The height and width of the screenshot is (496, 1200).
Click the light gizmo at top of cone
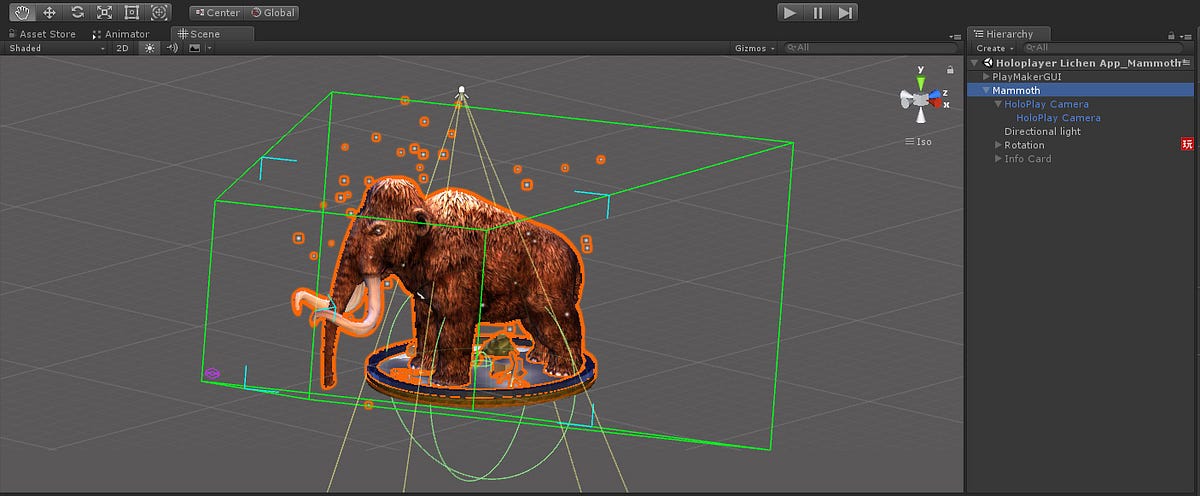tap(461, 92)
